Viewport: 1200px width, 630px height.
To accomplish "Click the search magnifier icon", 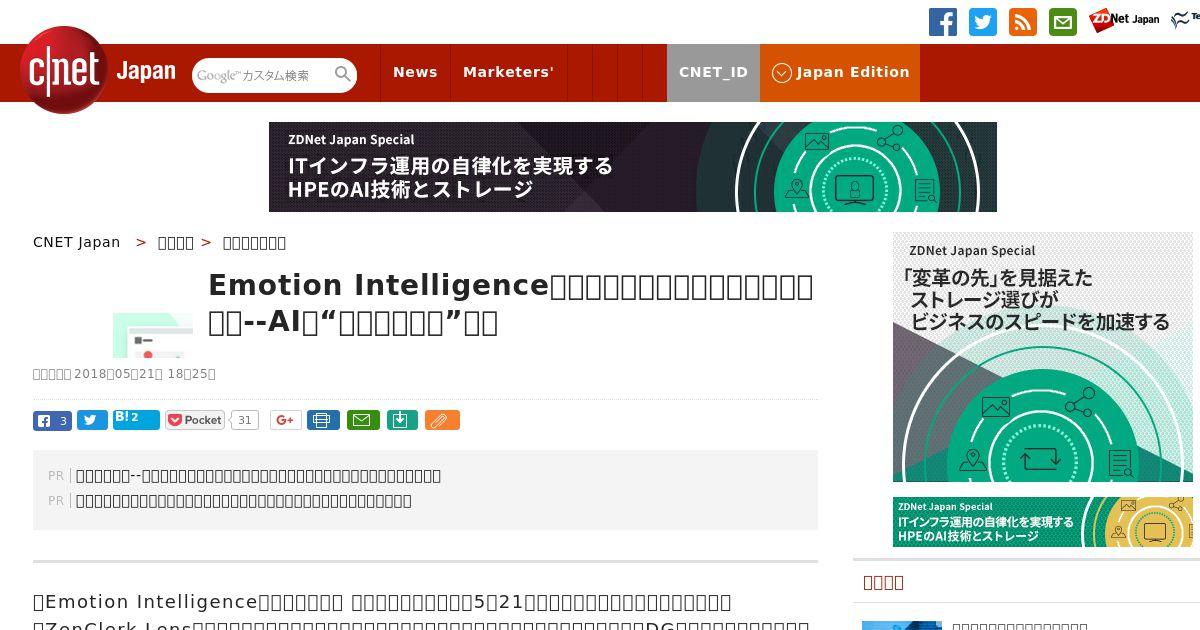I will [x=343, y=74].
